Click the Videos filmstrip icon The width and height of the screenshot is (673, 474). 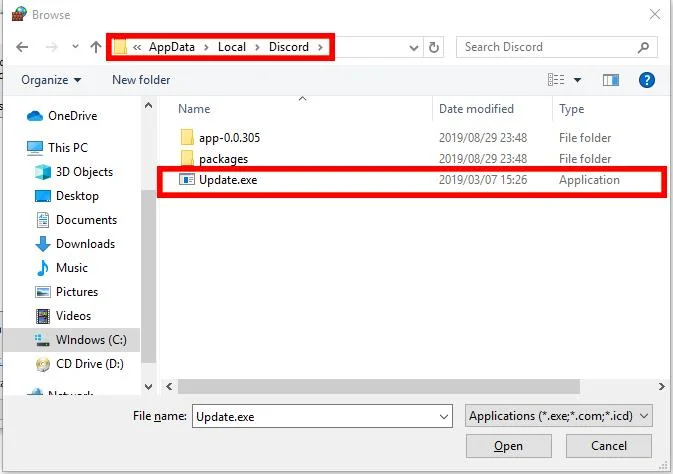click(x=43, y=316)
